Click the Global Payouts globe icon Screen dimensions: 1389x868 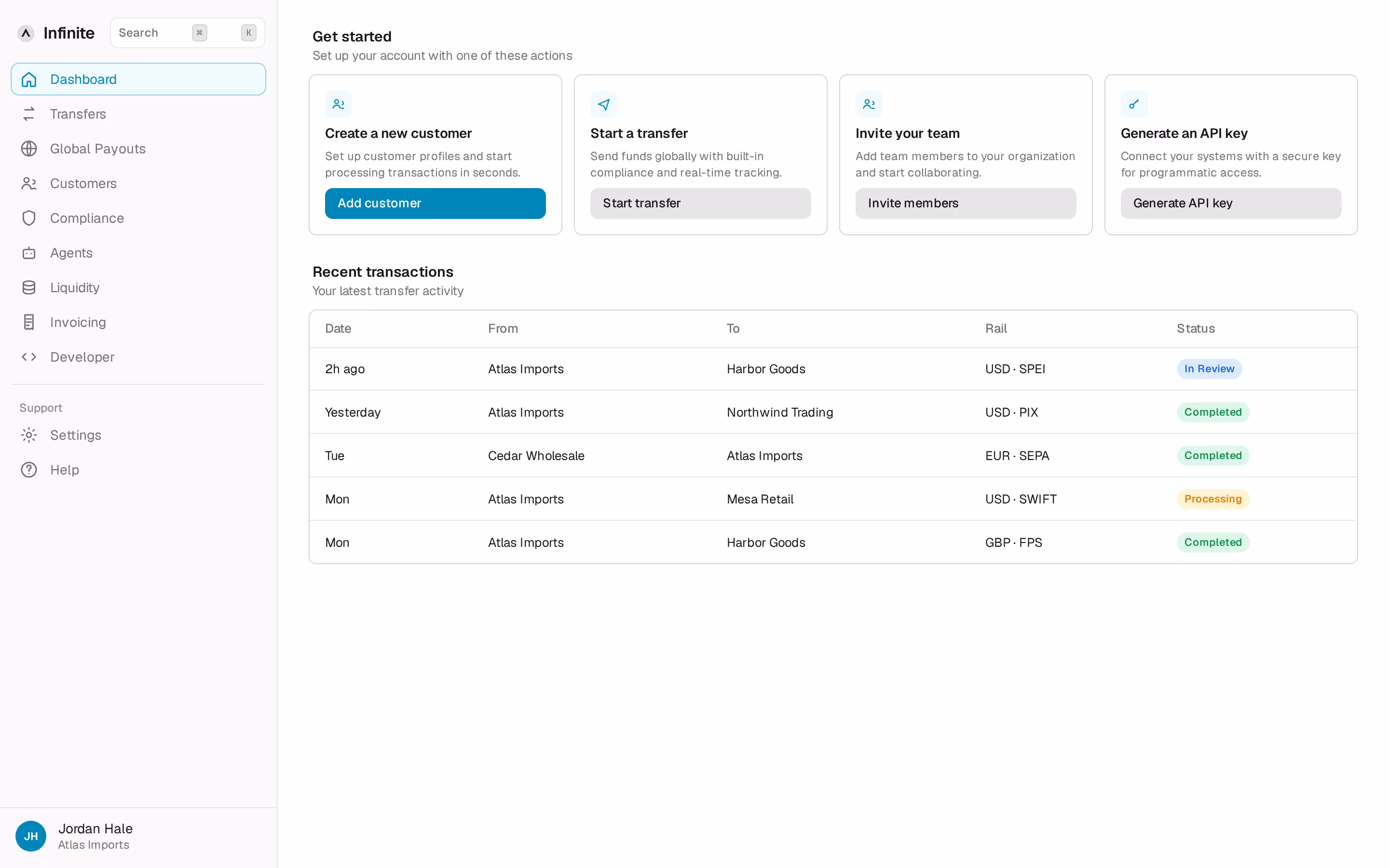[29, 149]
